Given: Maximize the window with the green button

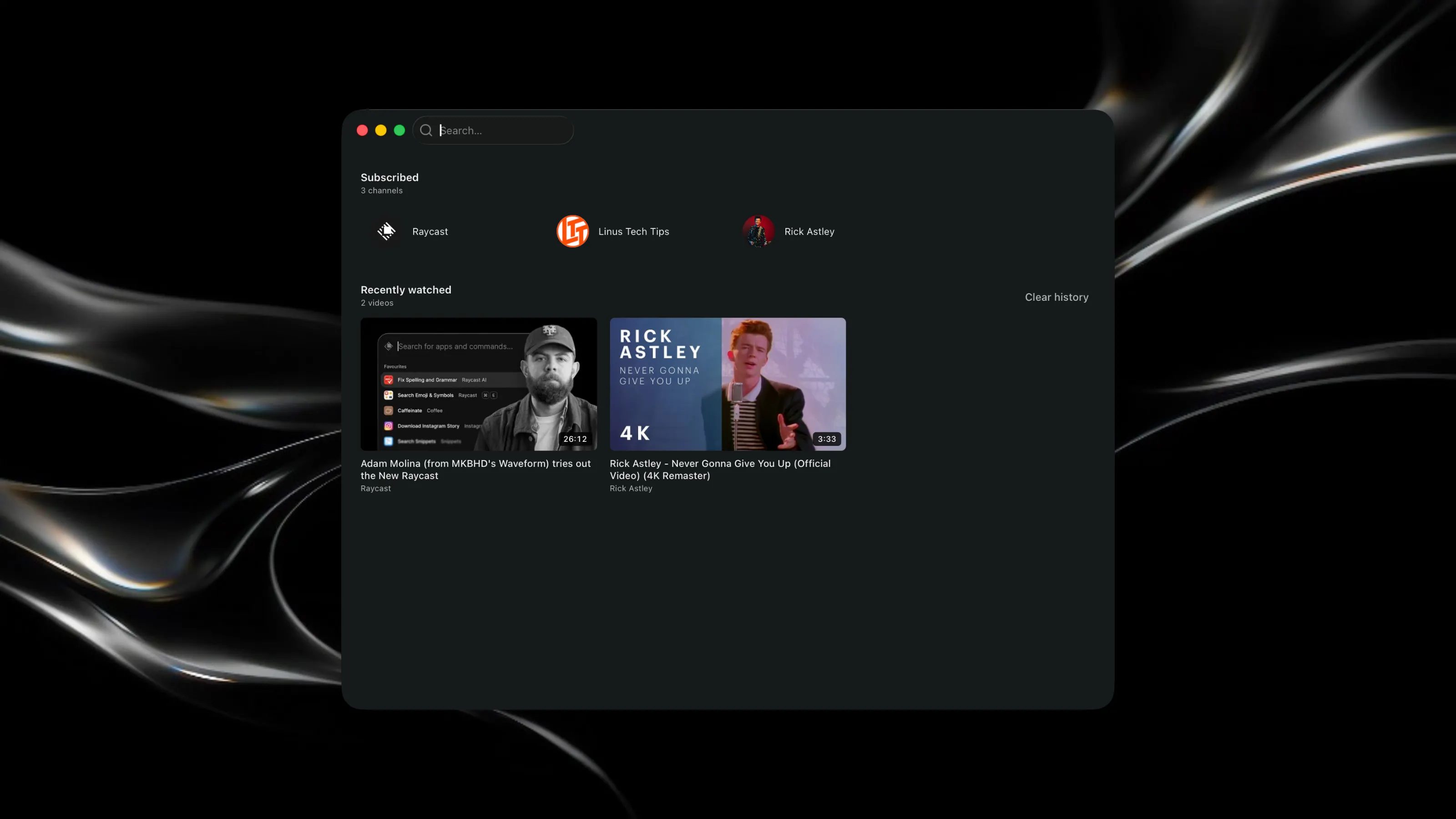Looking at the screenshot, I should 399,131.
